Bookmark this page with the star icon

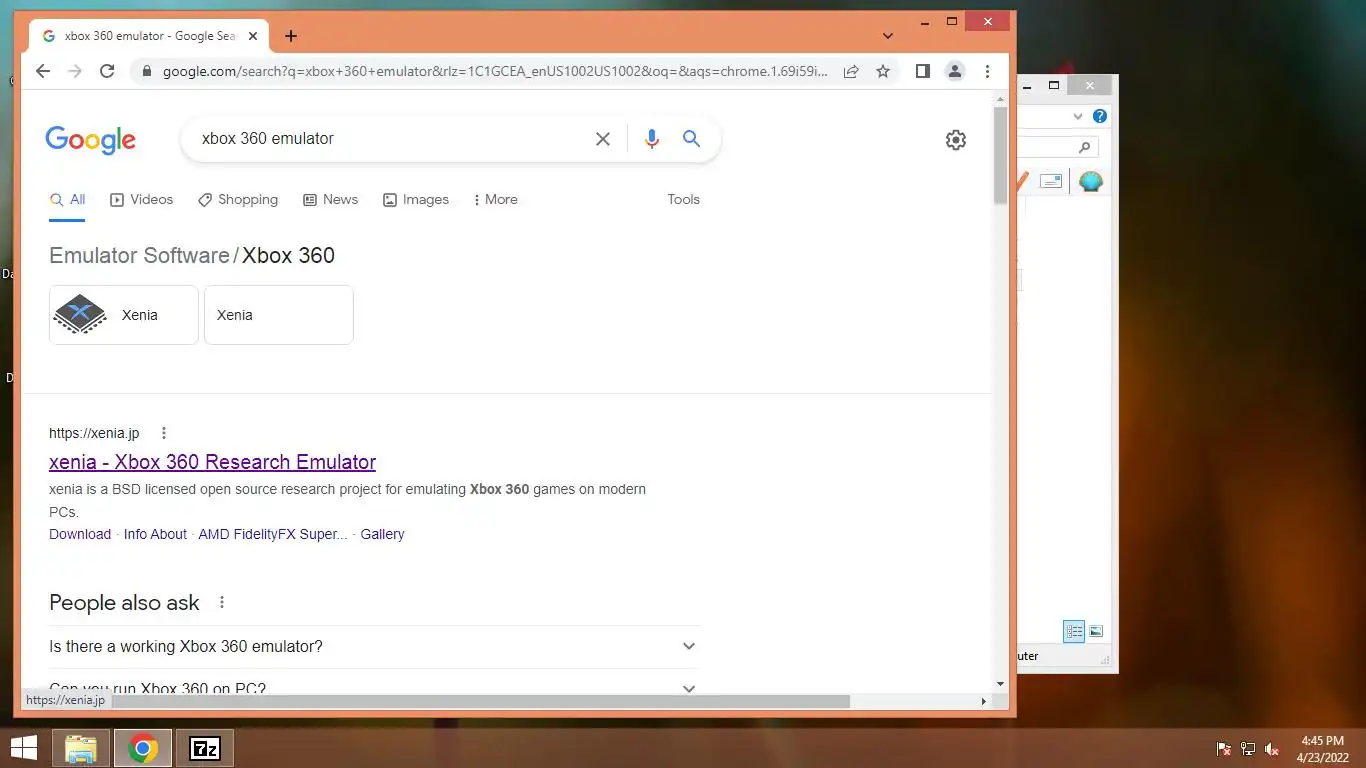tap(883, 71)
